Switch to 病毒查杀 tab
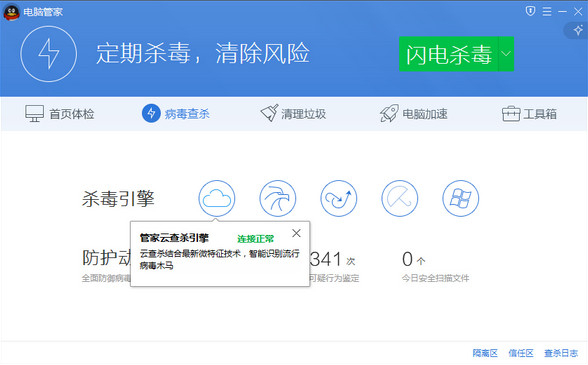Image resolution: width=588 pixels, height=365 pixels. point(176,113)
